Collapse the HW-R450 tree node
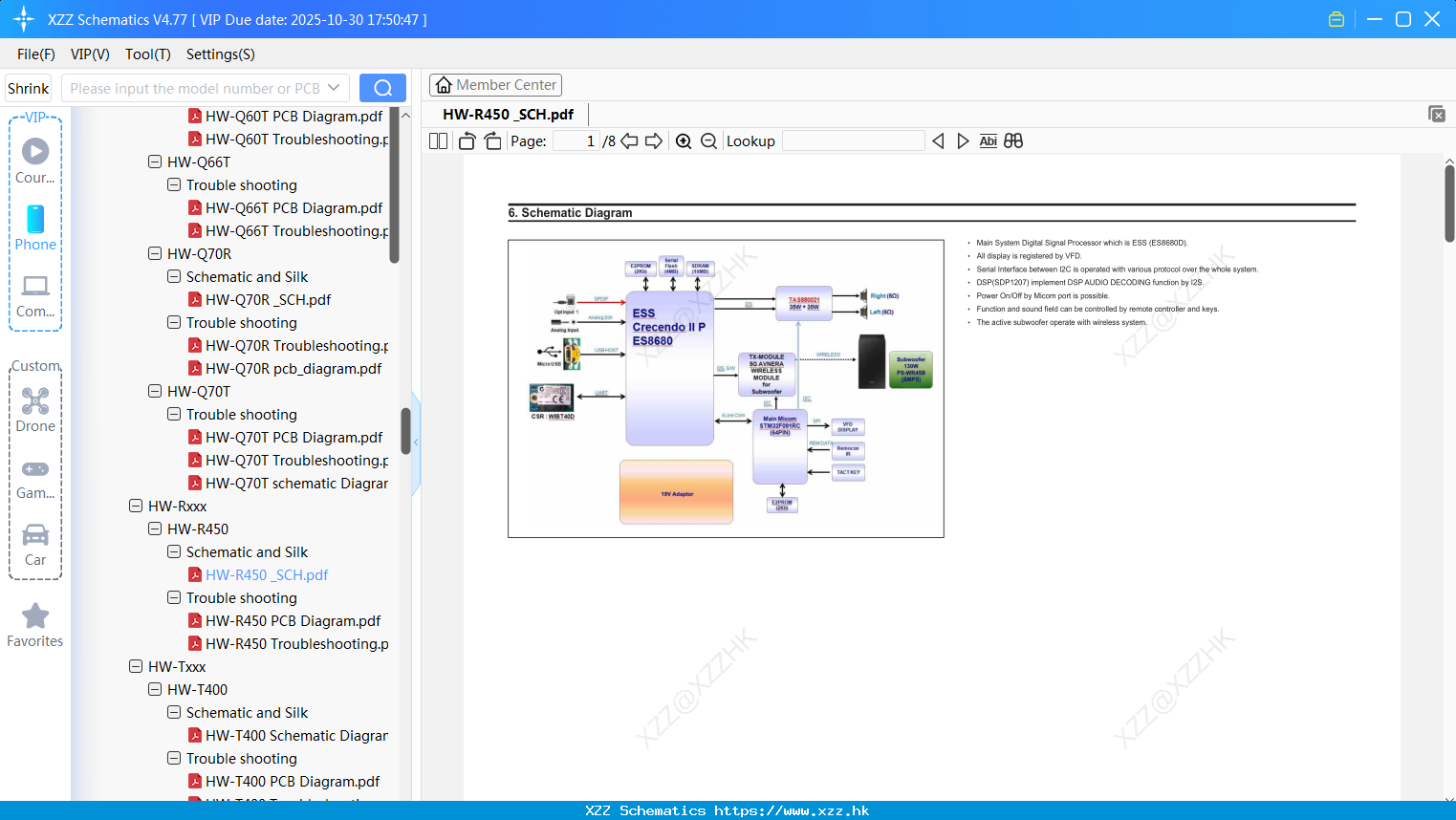 [x=155, y=529]
